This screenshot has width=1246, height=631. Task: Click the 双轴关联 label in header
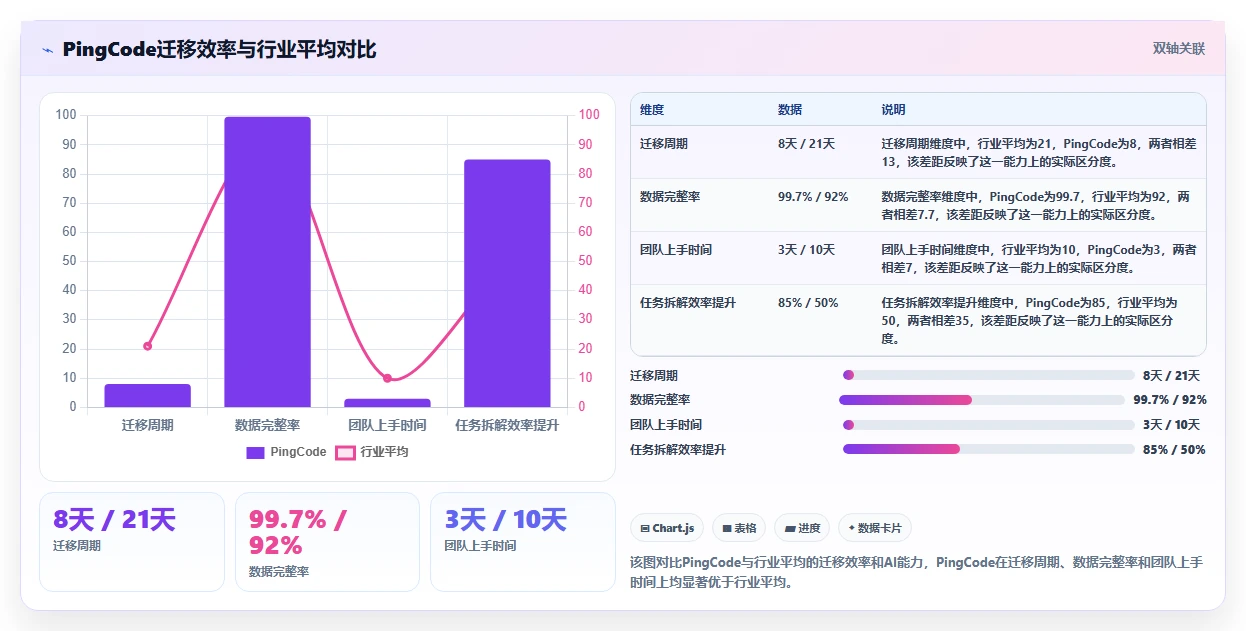pos(1179,48)
